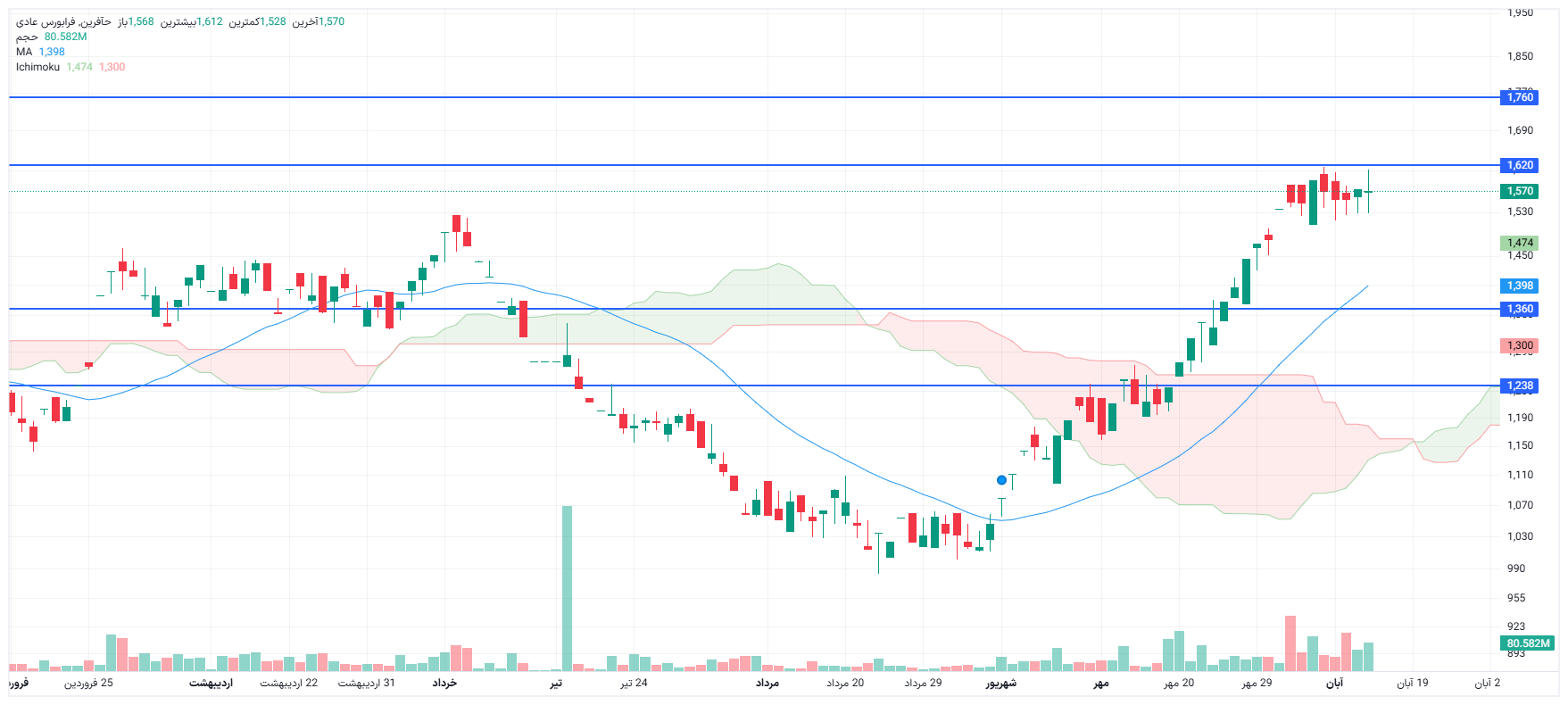This screenshot has height=705, width=1568.
Task: Click the اردیبهشت date axis label
Action: (x=211, y=683)
